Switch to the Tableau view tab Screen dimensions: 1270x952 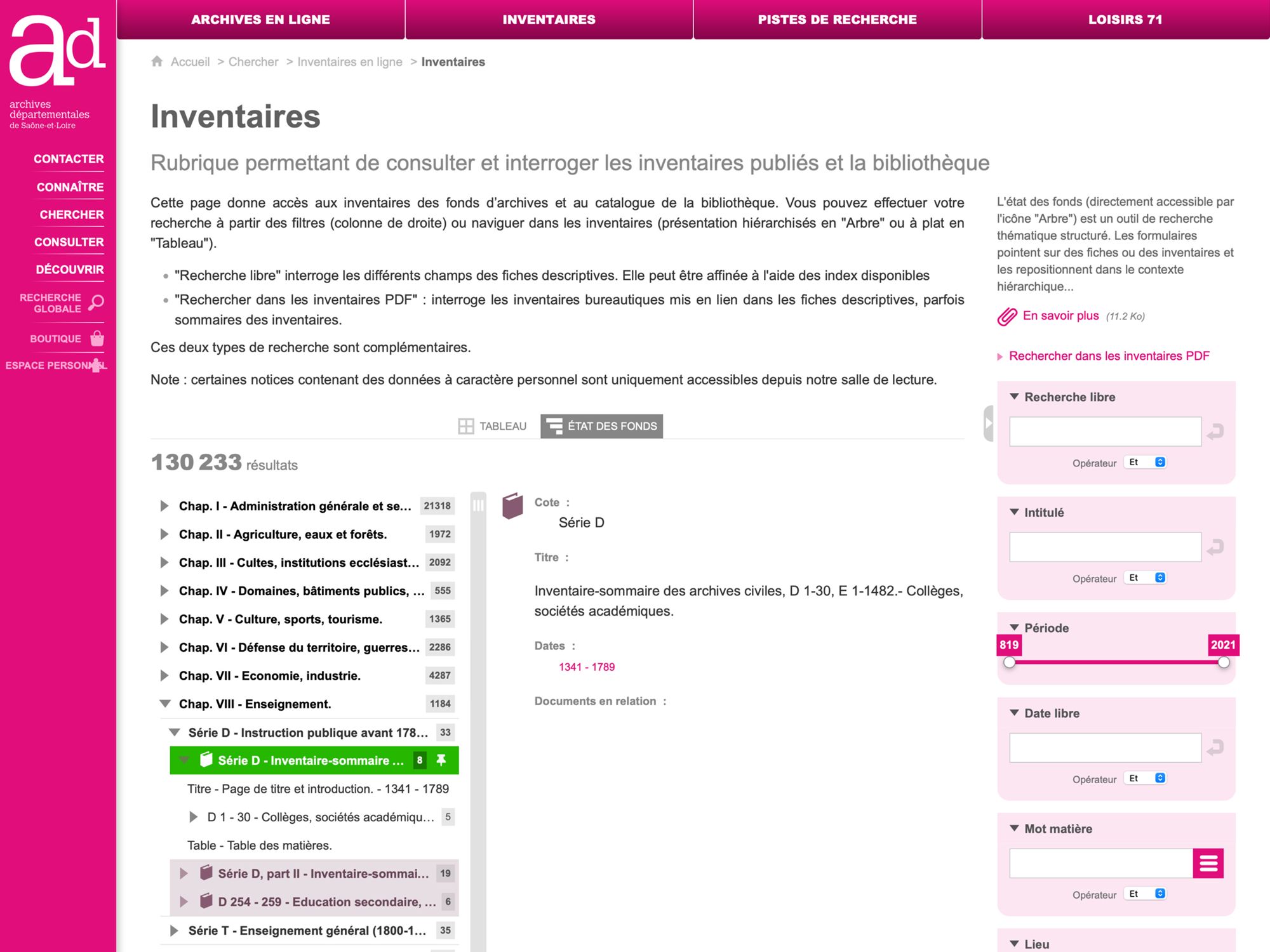493,426
